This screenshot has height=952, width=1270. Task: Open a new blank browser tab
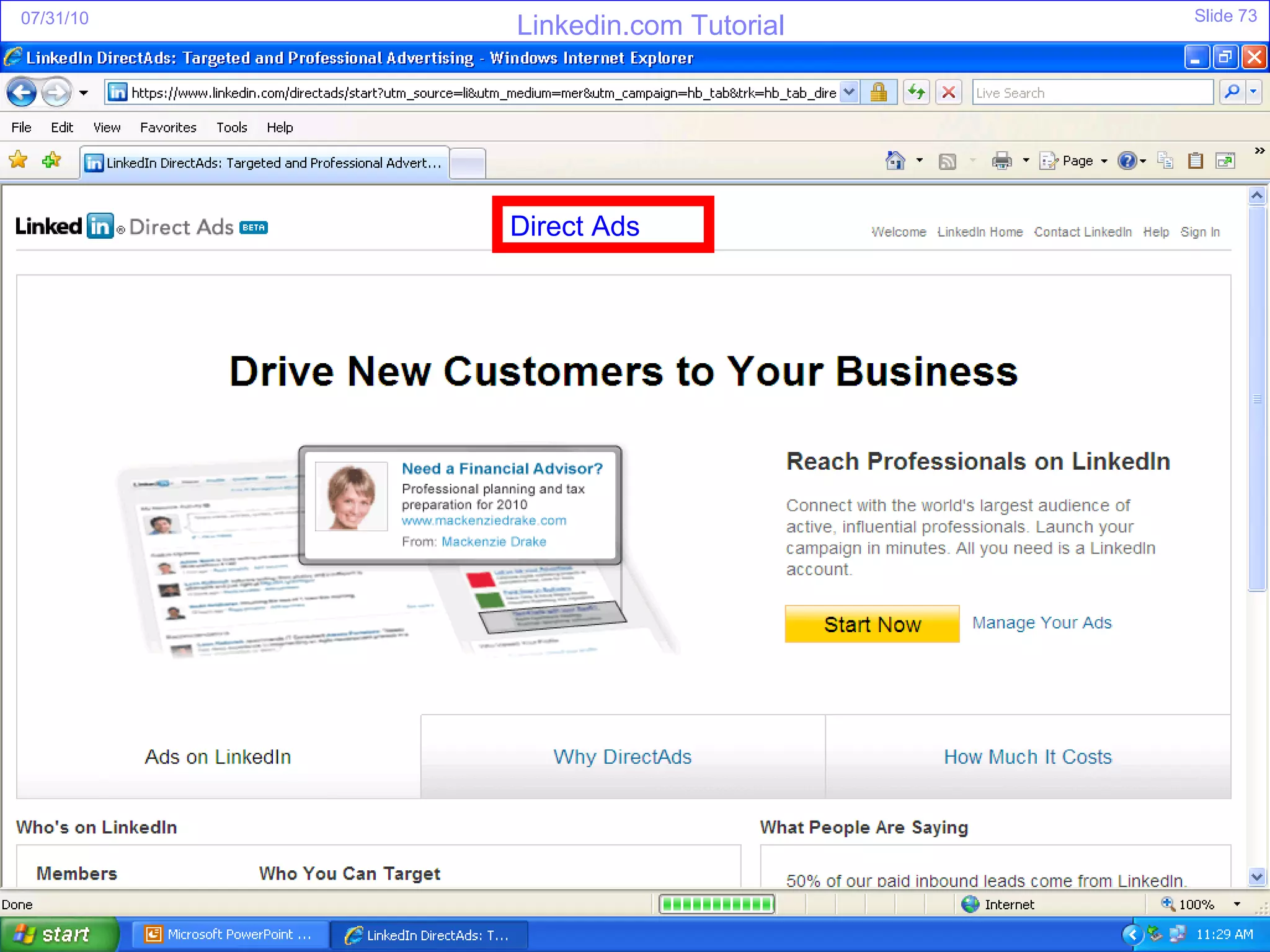(468, 164)
